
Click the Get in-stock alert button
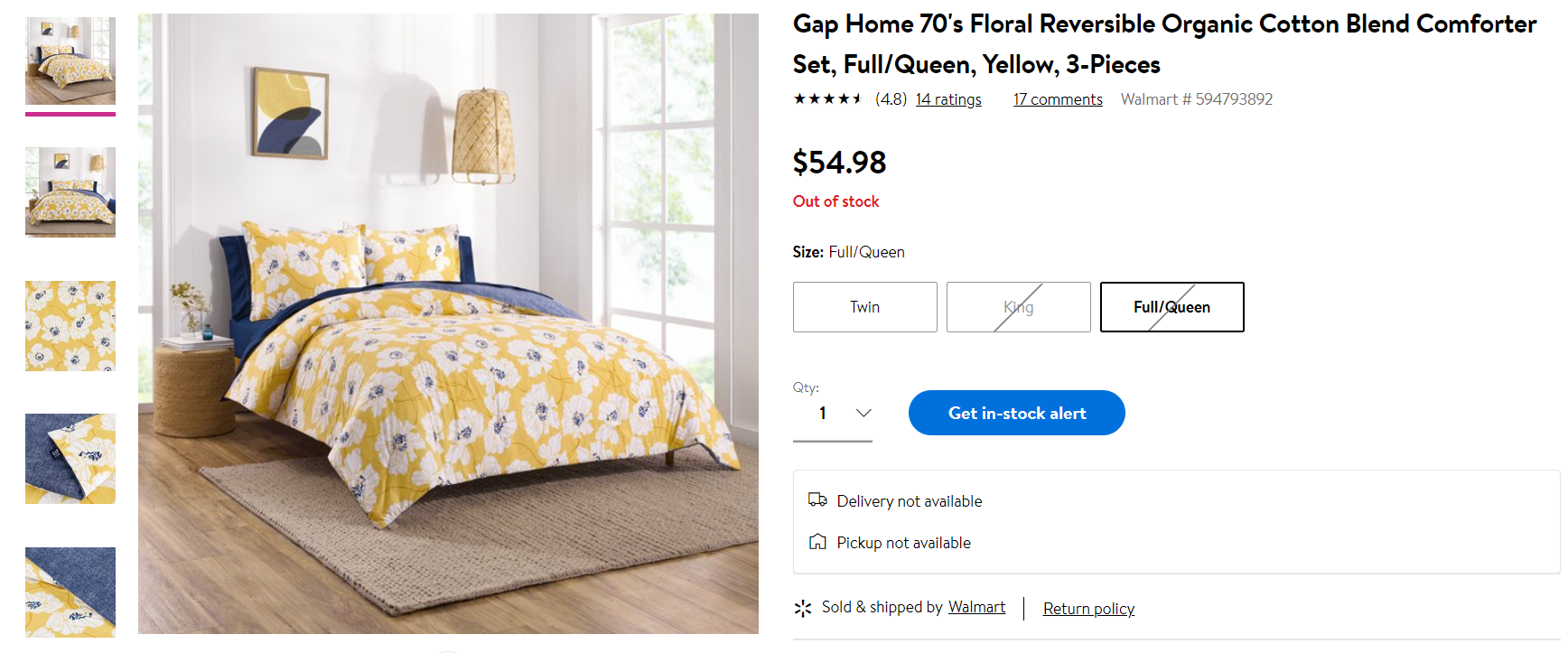pos(1016,413)
